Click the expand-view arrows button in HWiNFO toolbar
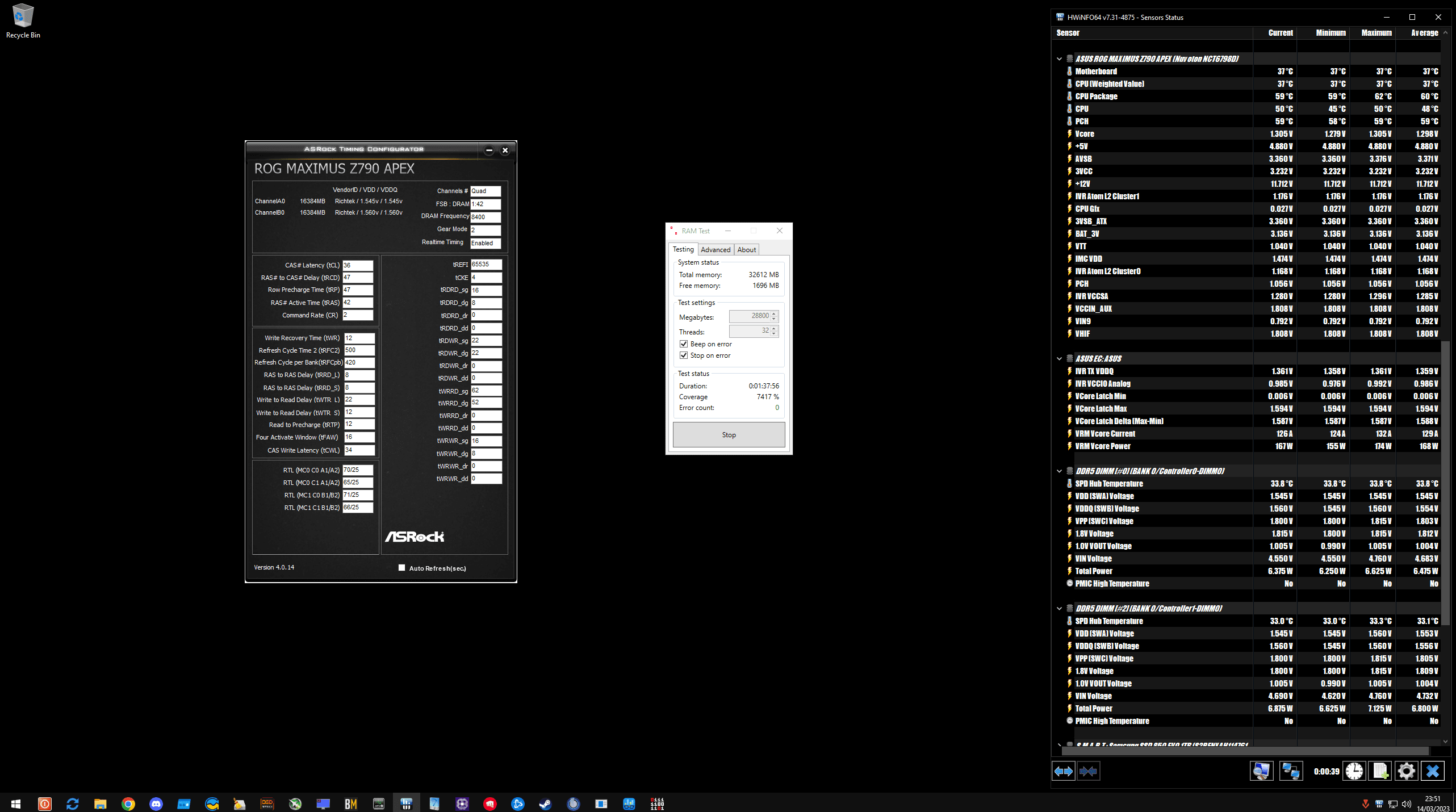The width and height of the screenshot is (1456, 812). coord(1064,771)
